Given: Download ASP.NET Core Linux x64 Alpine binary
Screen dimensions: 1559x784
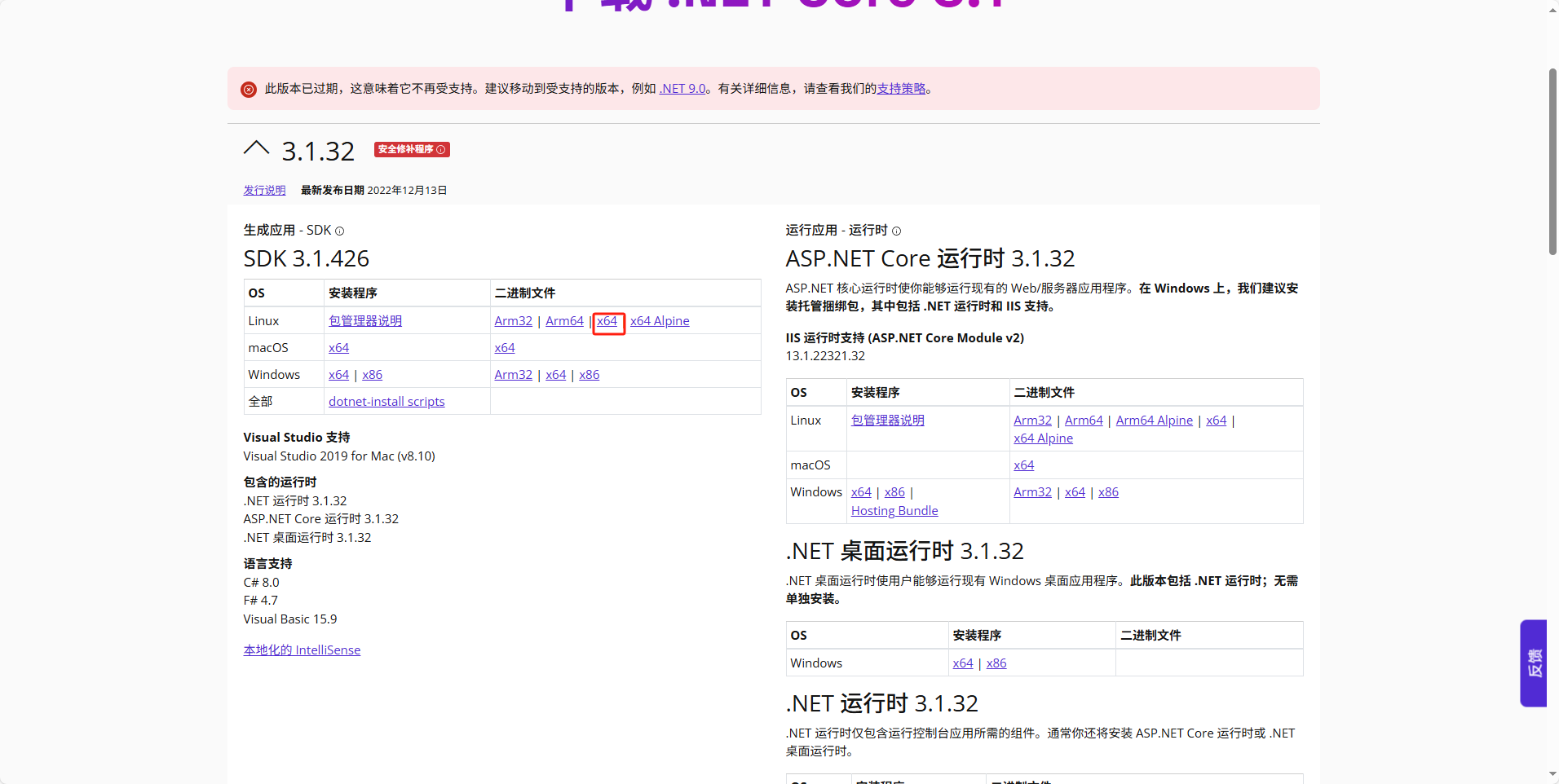Looking at the screenshot, I should [x=1044, y=438].
